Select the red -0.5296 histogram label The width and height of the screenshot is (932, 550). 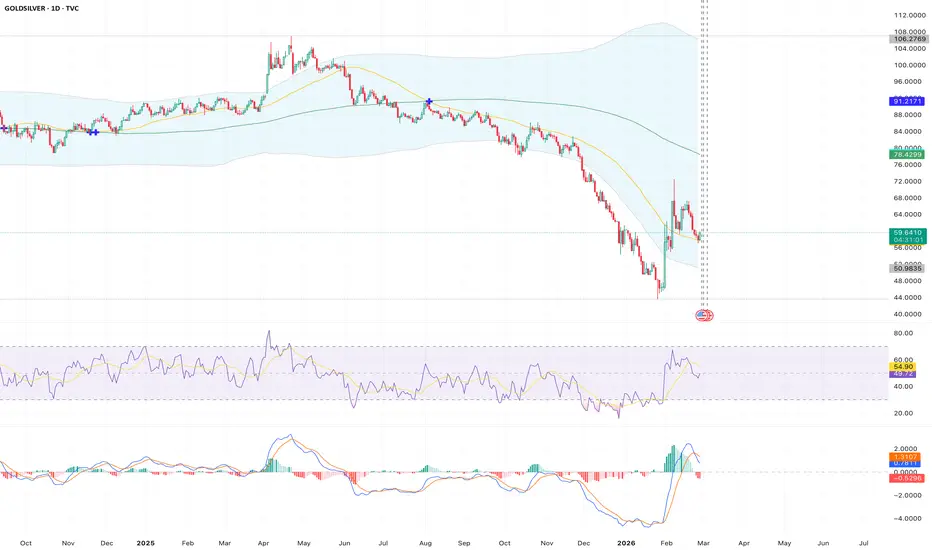906,478
